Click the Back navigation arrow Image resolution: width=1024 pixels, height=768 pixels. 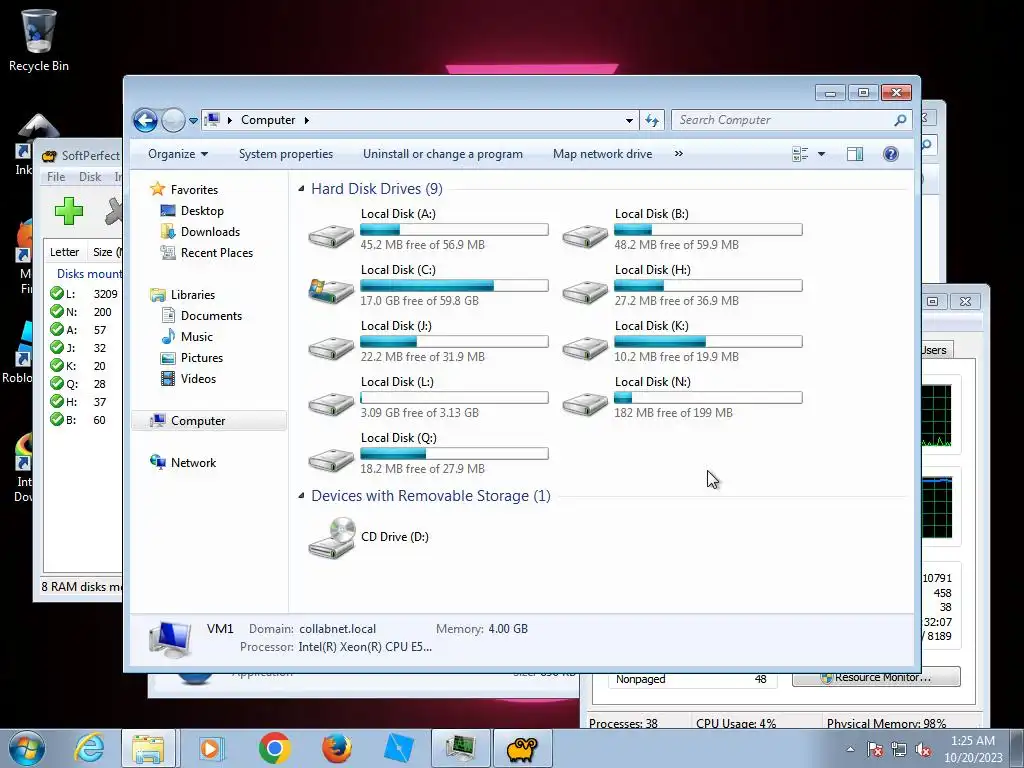145,120
